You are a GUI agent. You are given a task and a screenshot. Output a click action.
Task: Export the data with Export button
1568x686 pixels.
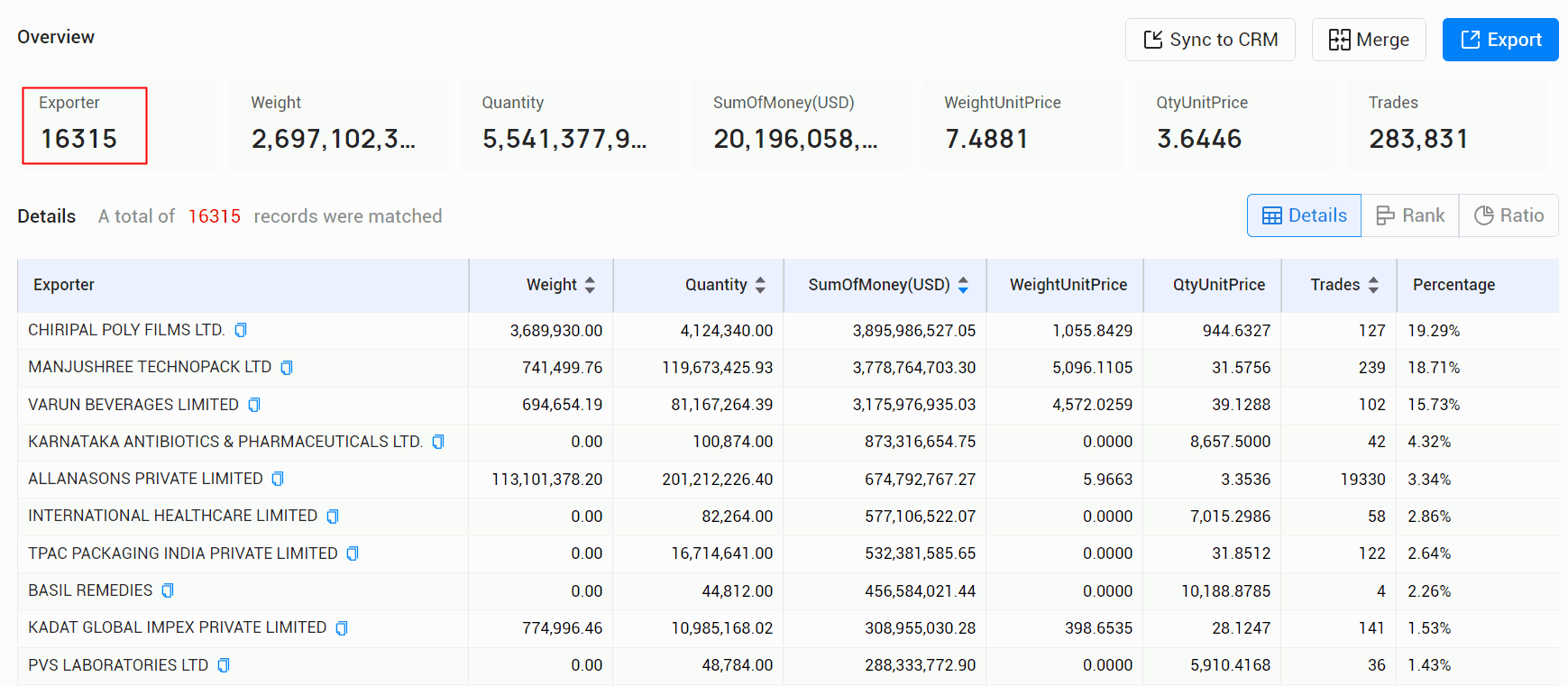[1500, 40]
